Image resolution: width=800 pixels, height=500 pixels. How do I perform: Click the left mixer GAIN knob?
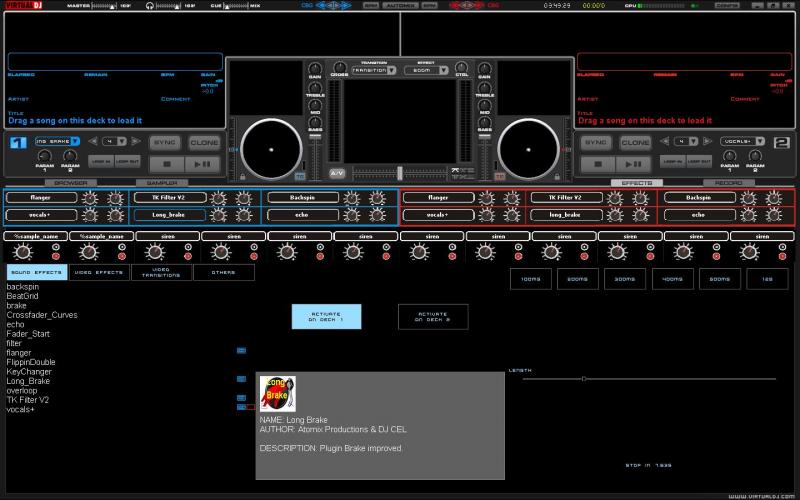pos(315,68)
